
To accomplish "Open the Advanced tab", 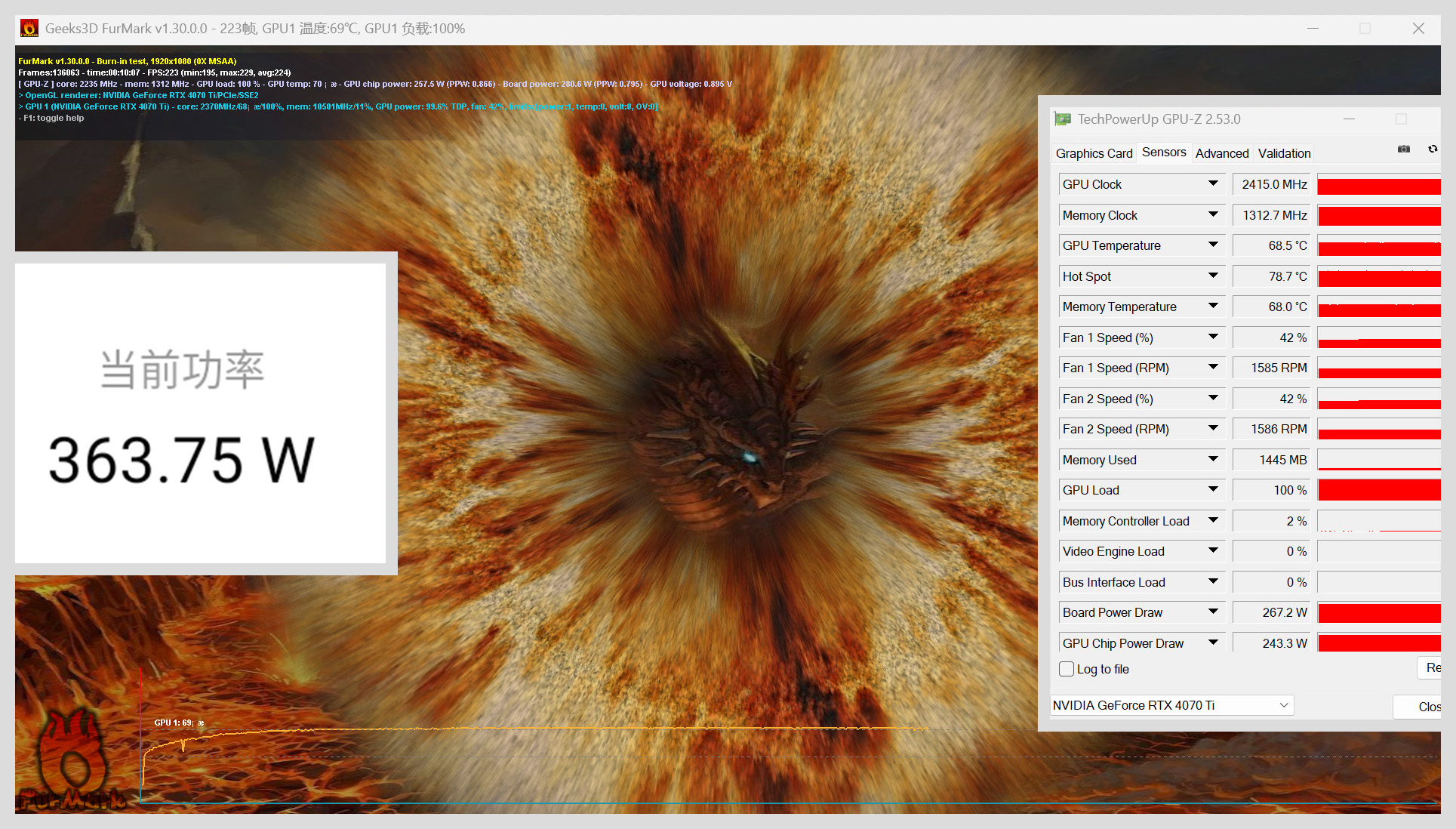I will [1221, 153].
